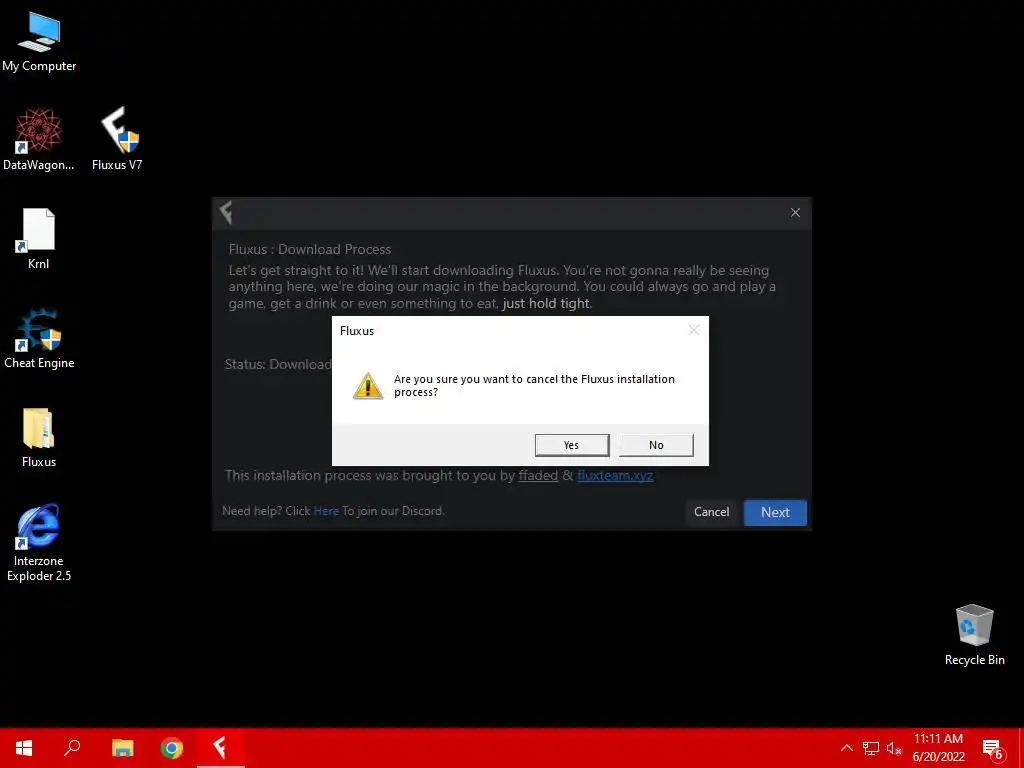Show hidden system tray icons

tap(846, 748)
